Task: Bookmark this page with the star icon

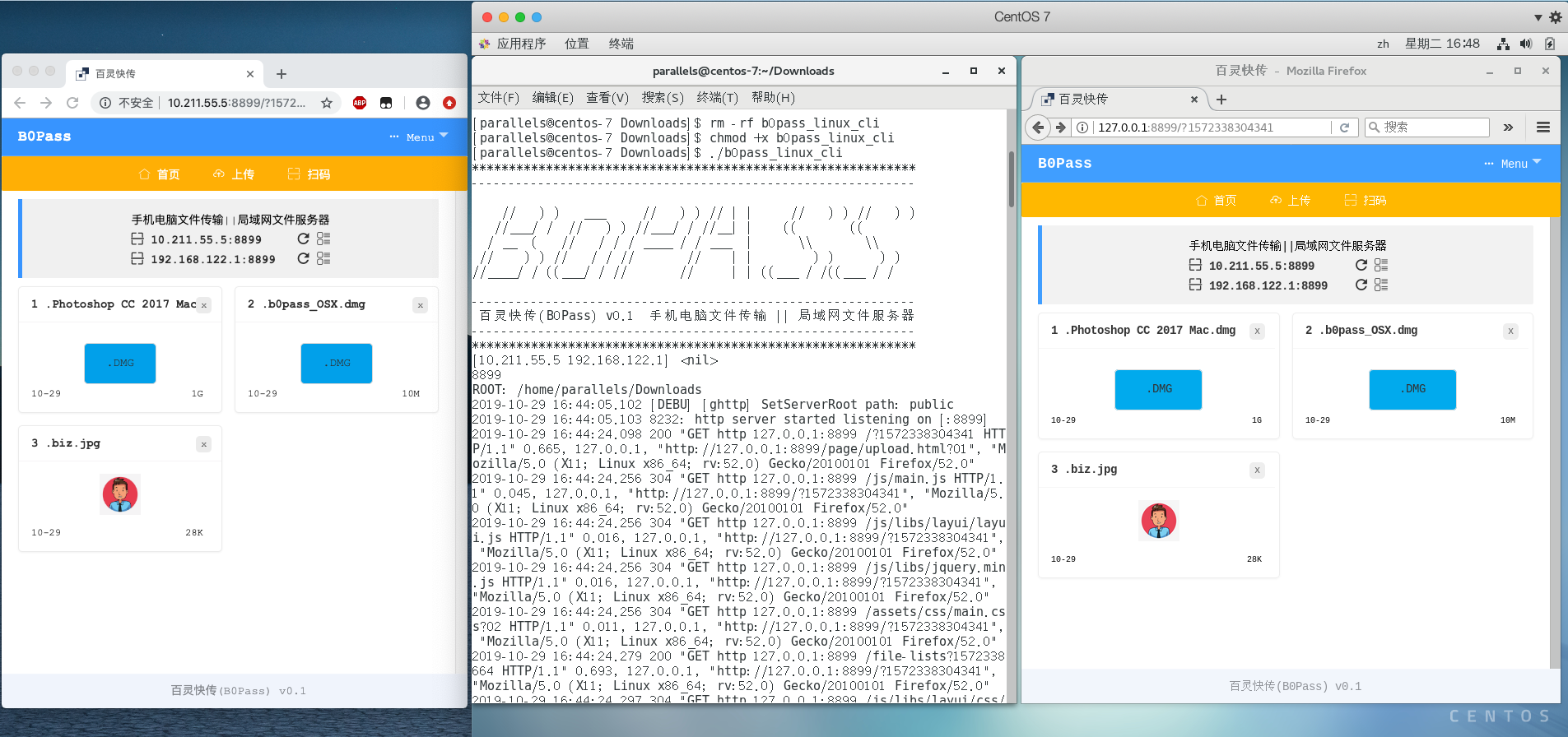Action: [327, 103]
